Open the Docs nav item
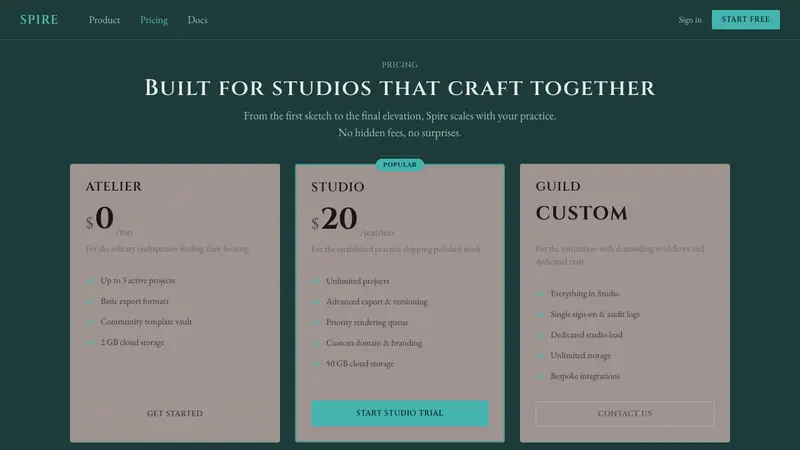The image size is (800, 450). point(197,20)
